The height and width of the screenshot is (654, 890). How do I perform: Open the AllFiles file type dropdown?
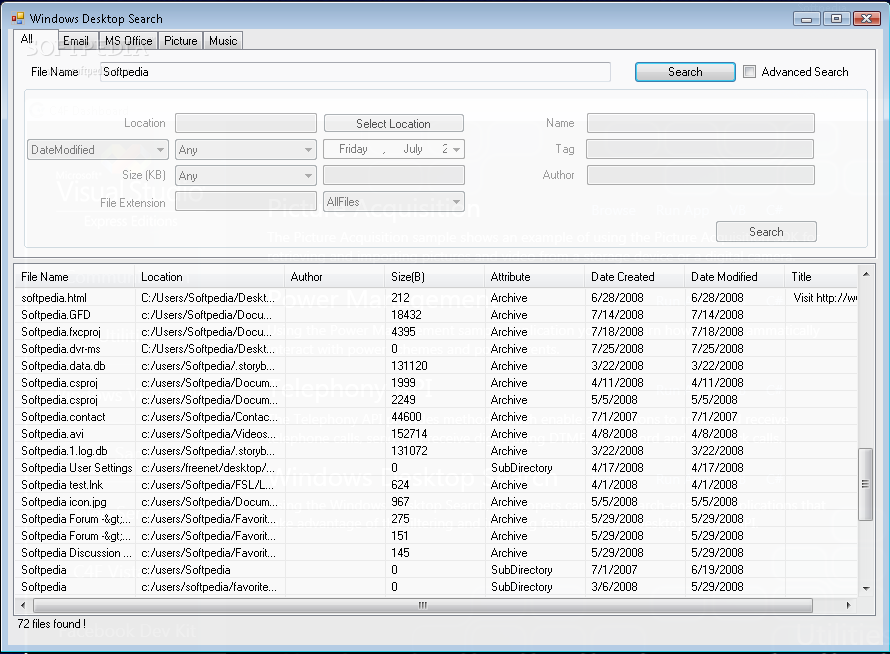(x=394, y=202)
